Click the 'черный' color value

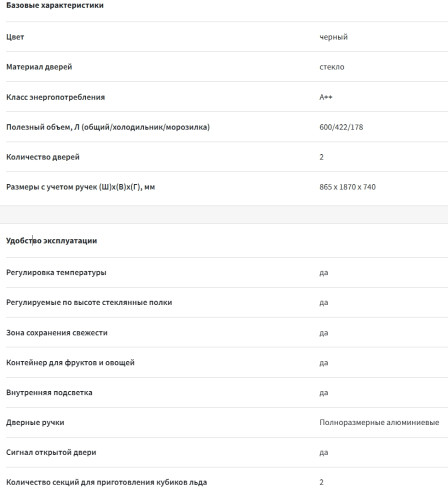[333, 37]
